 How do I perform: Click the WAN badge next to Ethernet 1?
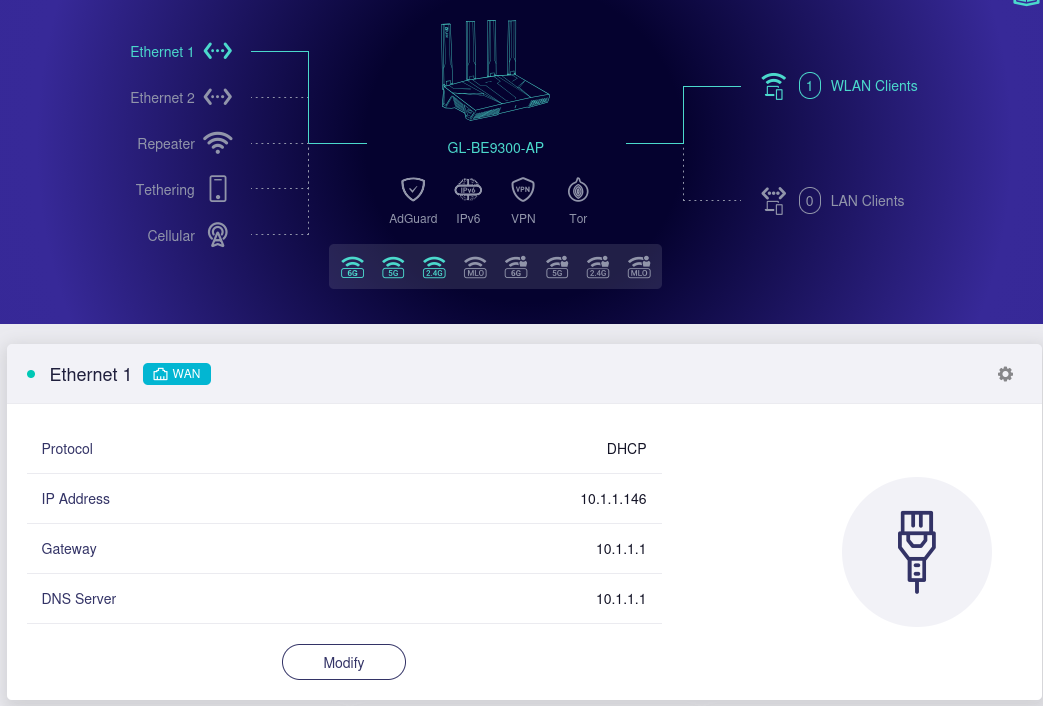point(177,374)
